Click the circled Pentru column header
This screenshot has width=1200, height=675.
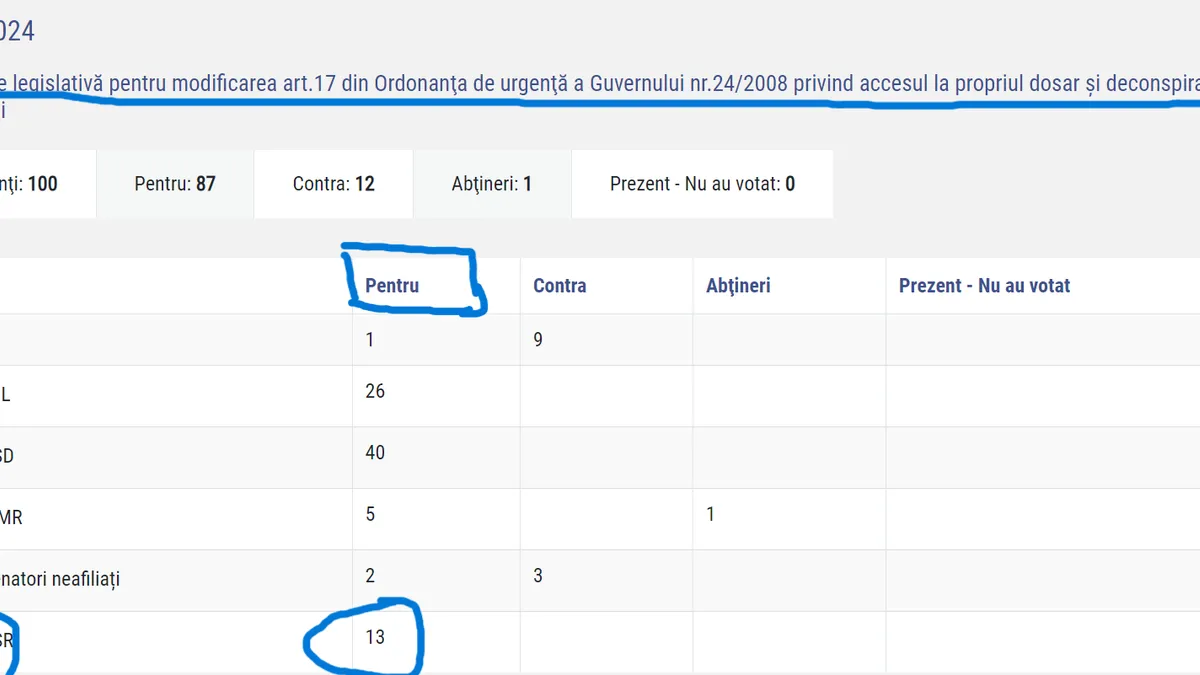392,286
